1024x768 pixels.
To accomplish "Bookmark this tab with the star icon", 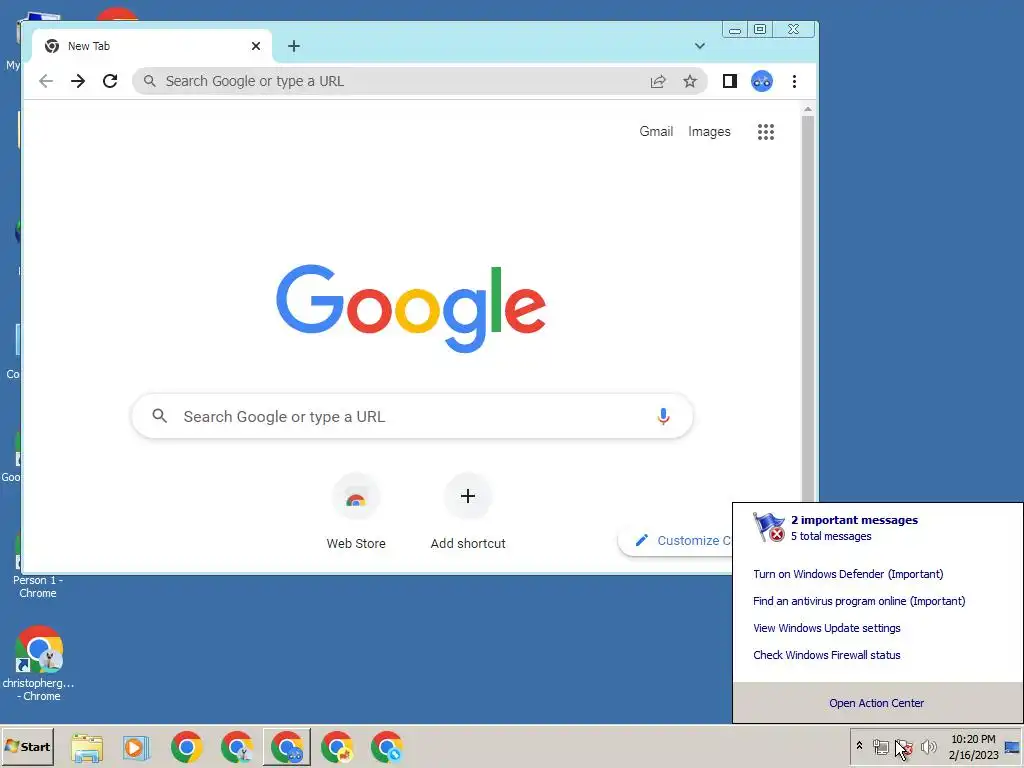I will (x=690, y=81).
